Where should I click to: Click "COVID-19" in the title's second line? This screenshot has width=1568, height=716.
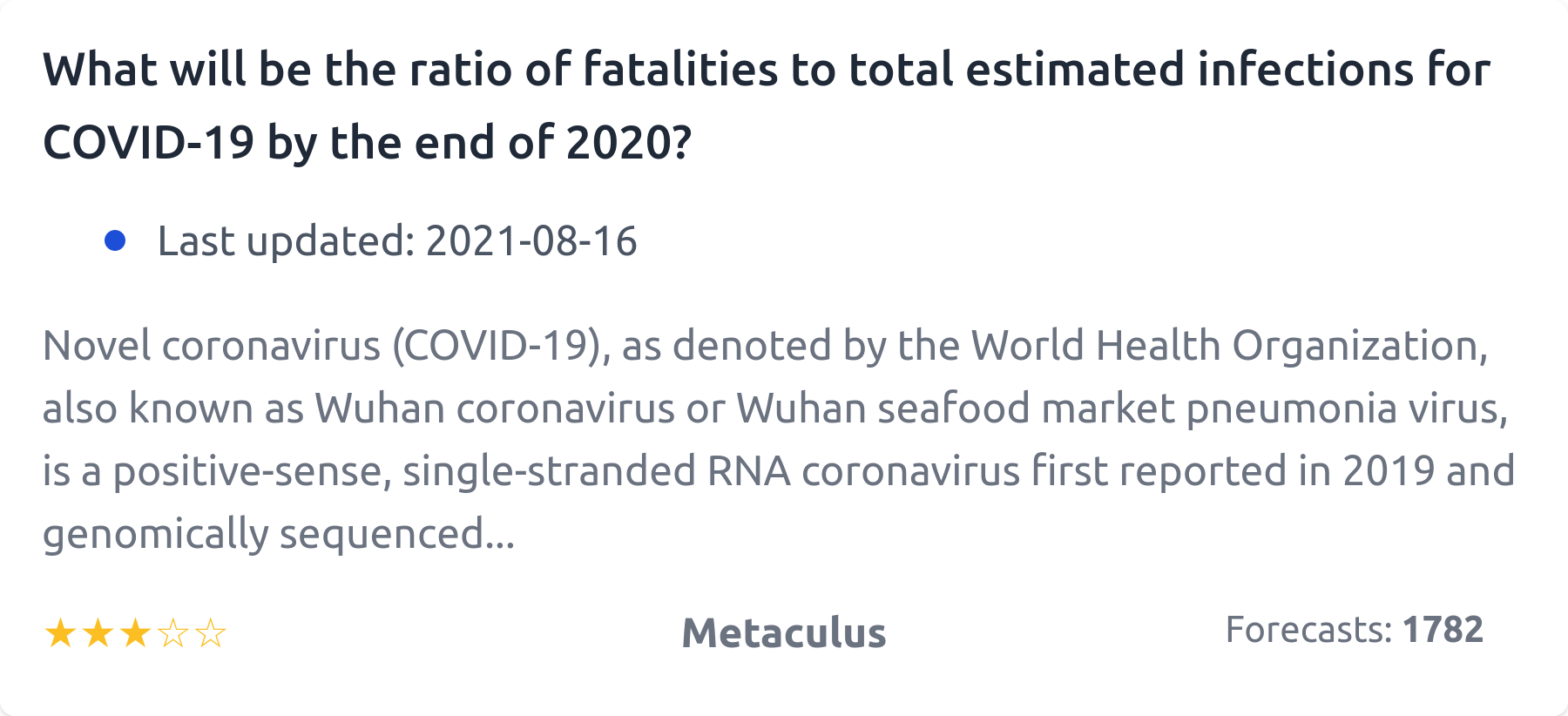click(x=148, y=142)
